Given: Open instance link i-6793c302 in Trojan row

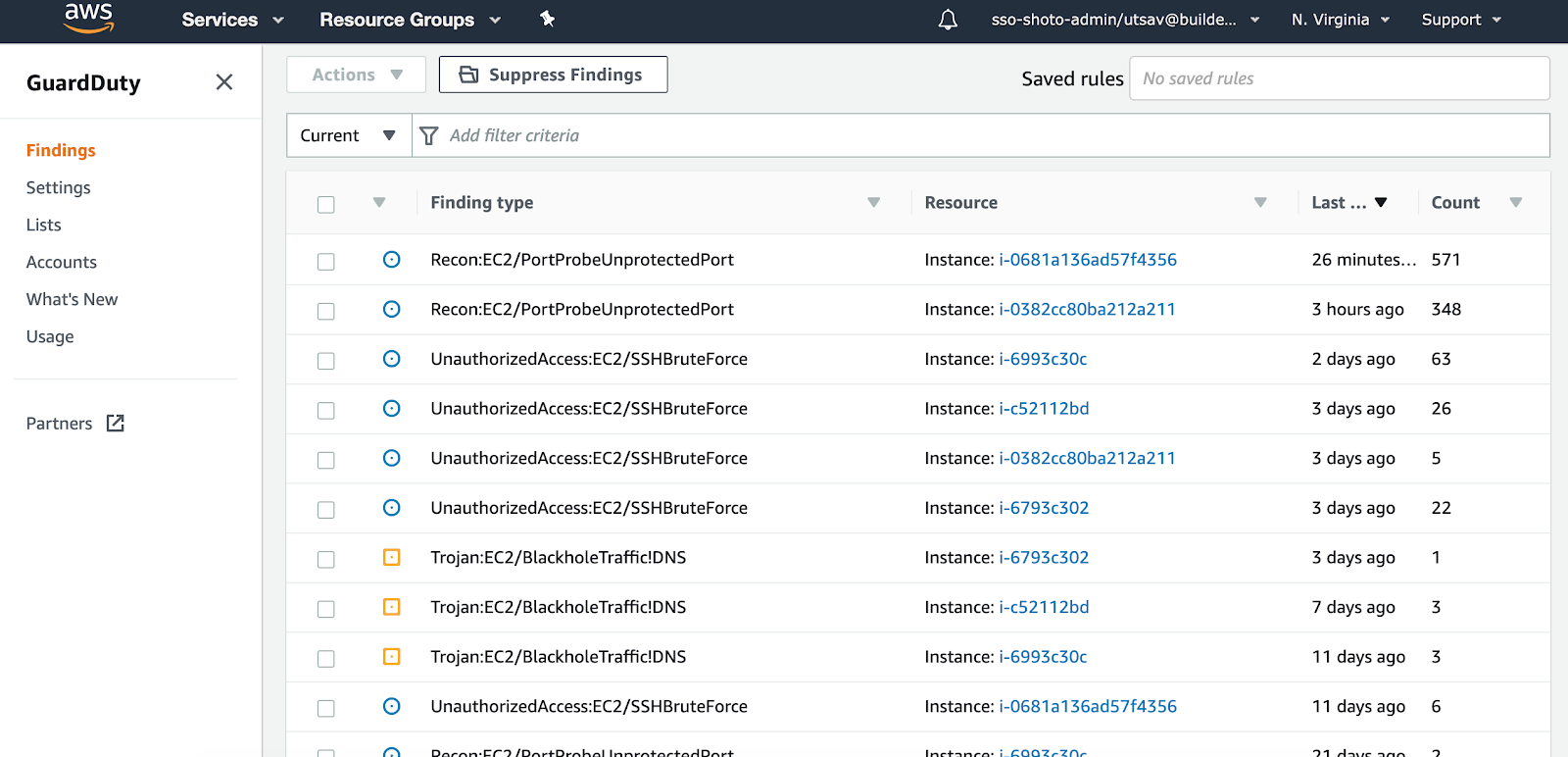Looking at the screenshot, I should 1044,557.
